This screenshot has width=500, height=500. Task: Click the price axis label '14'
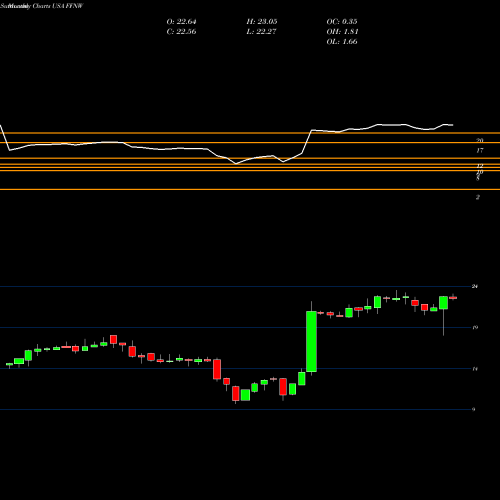pyautogui.click(x=475, y=369)
